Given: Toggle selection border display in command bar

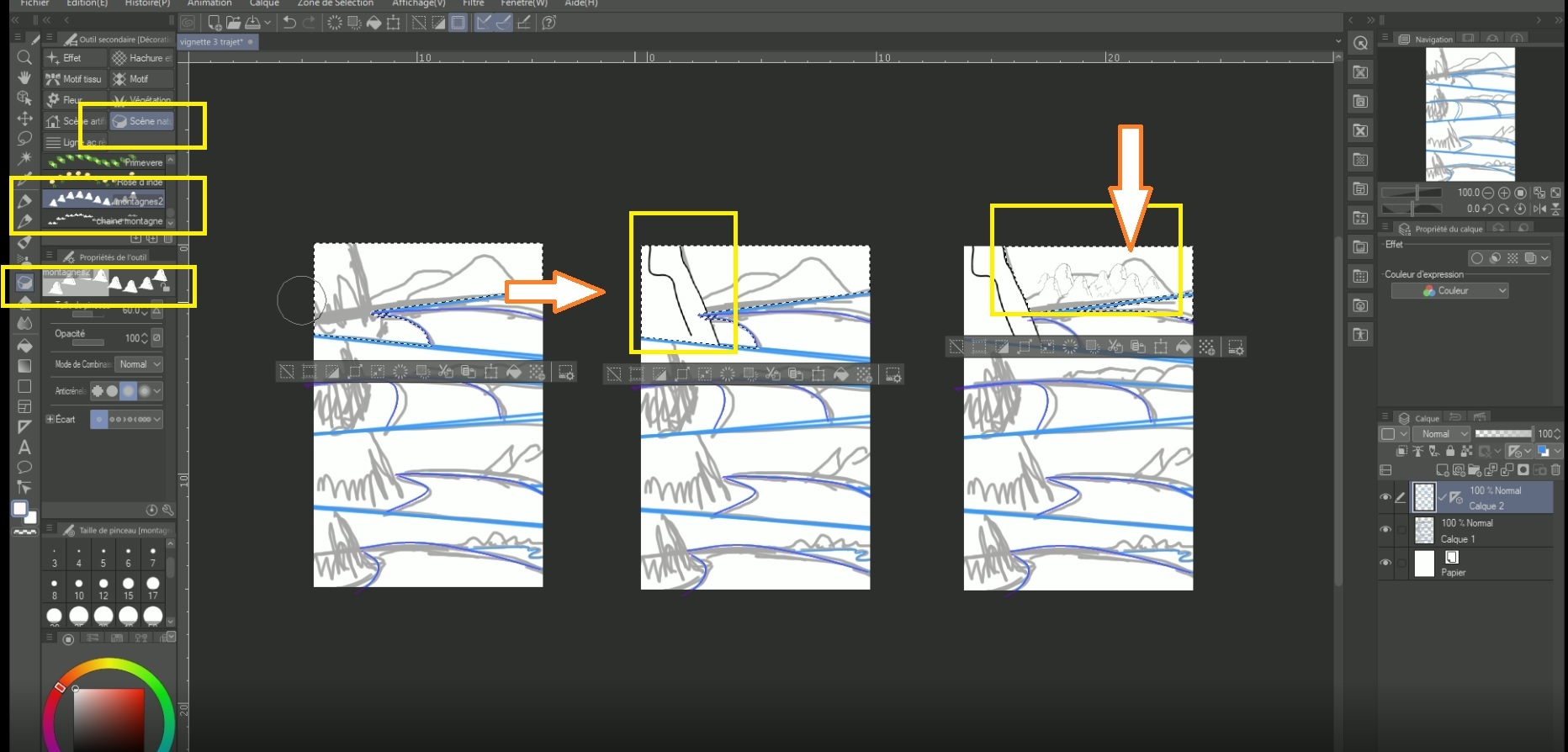Looking at the screenshot, I should pyautogui.click(x=458, y=23).
